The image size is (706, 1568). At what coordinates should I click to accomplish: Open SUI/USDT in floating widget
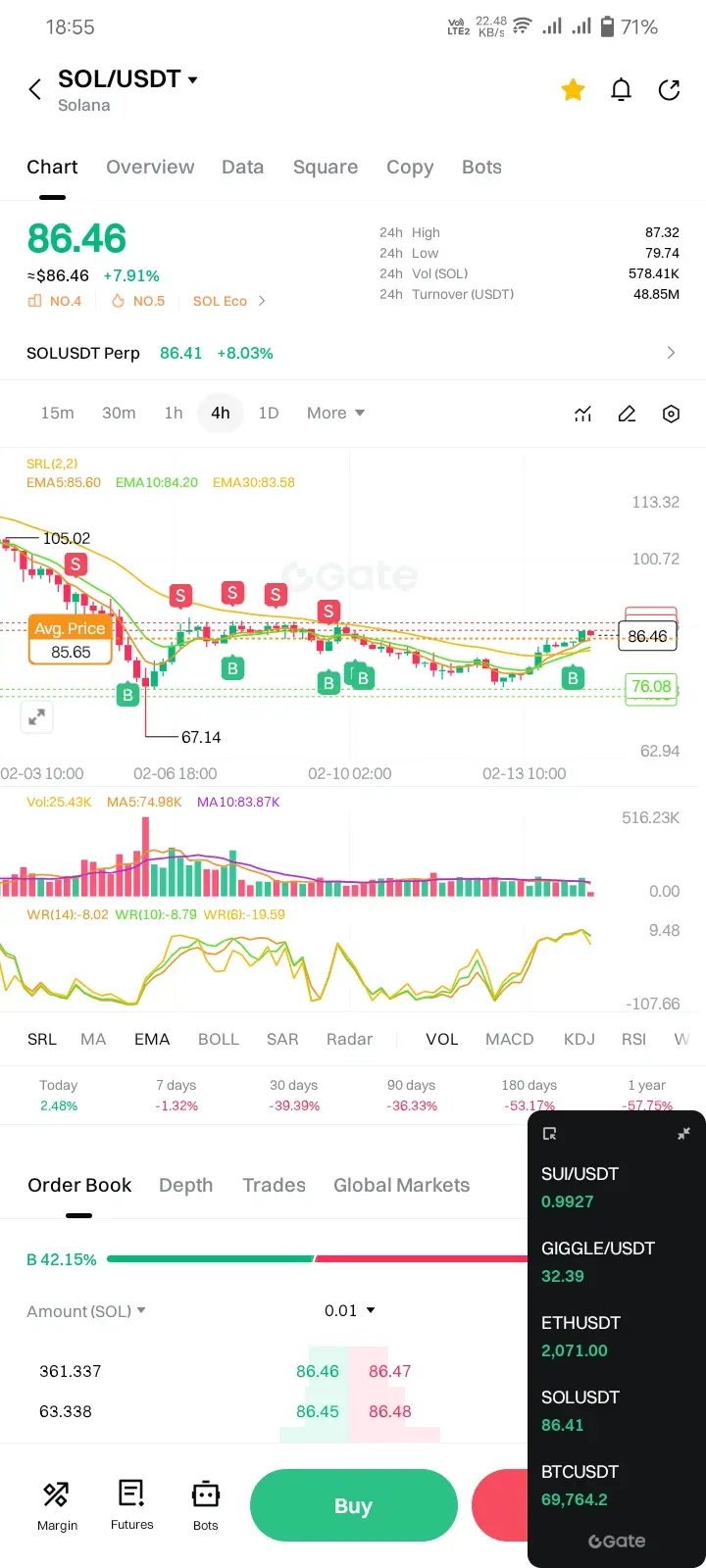615,1188
